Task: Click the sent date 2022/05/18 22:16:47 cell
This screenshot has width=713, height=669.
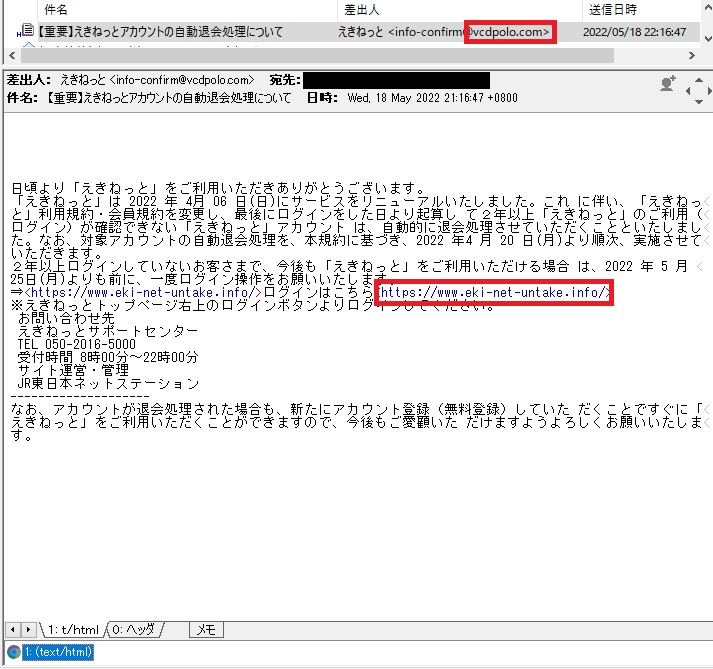Action: 634,32
